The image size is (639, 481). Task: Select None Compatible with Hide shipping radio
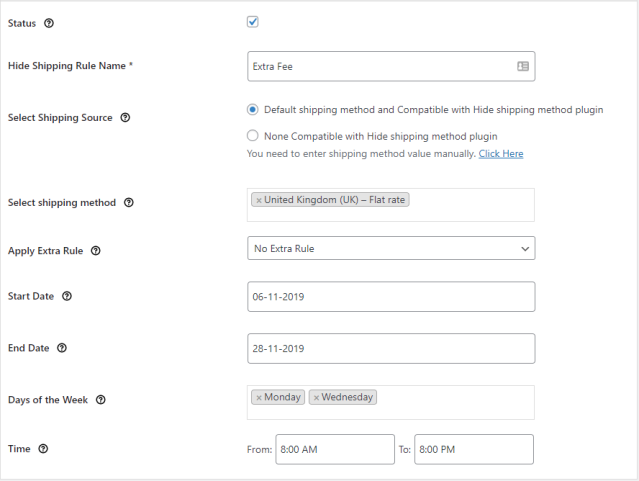click(x=253, y=135)
